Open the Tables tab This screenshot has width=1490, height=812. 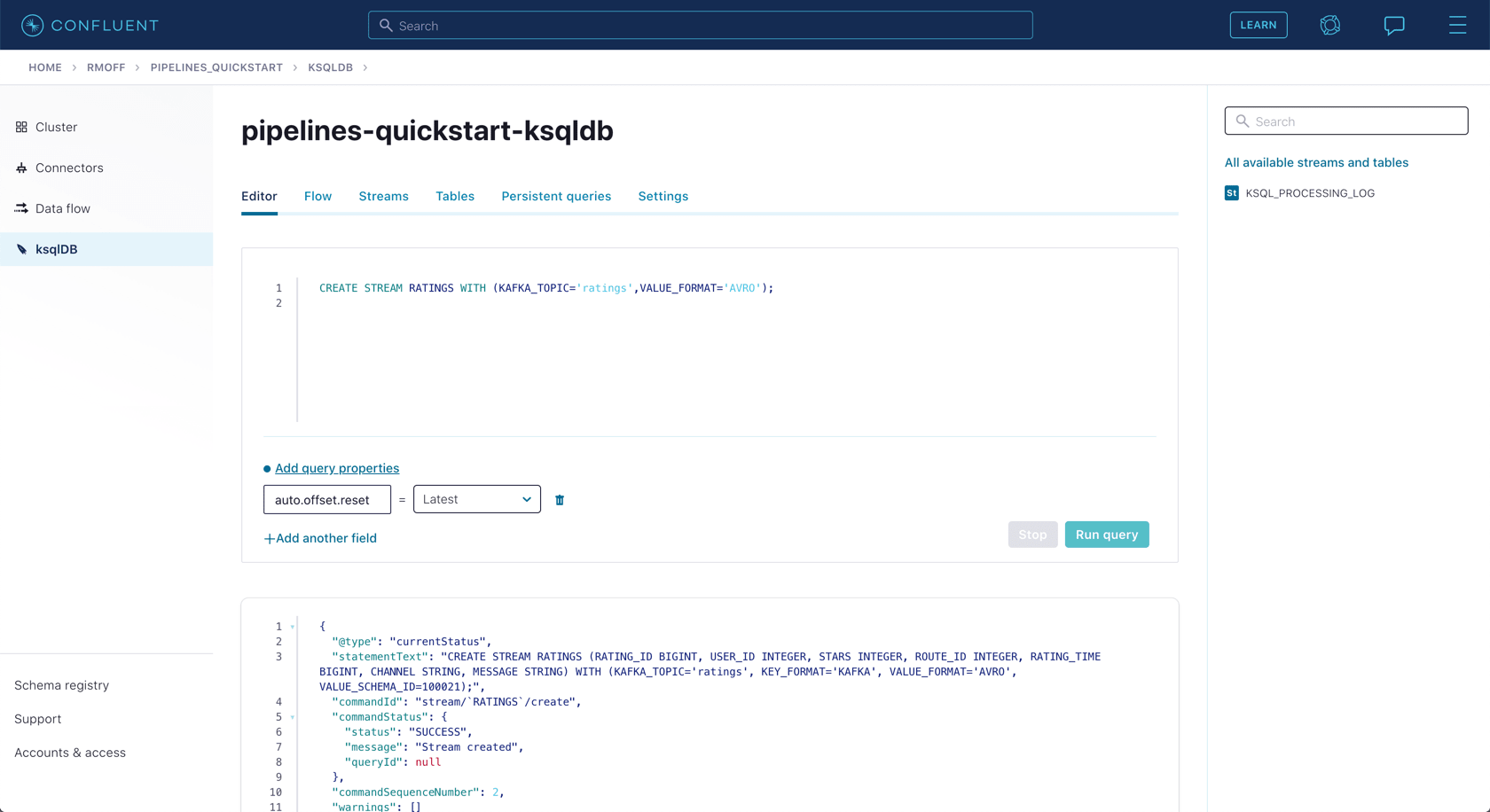455,196
